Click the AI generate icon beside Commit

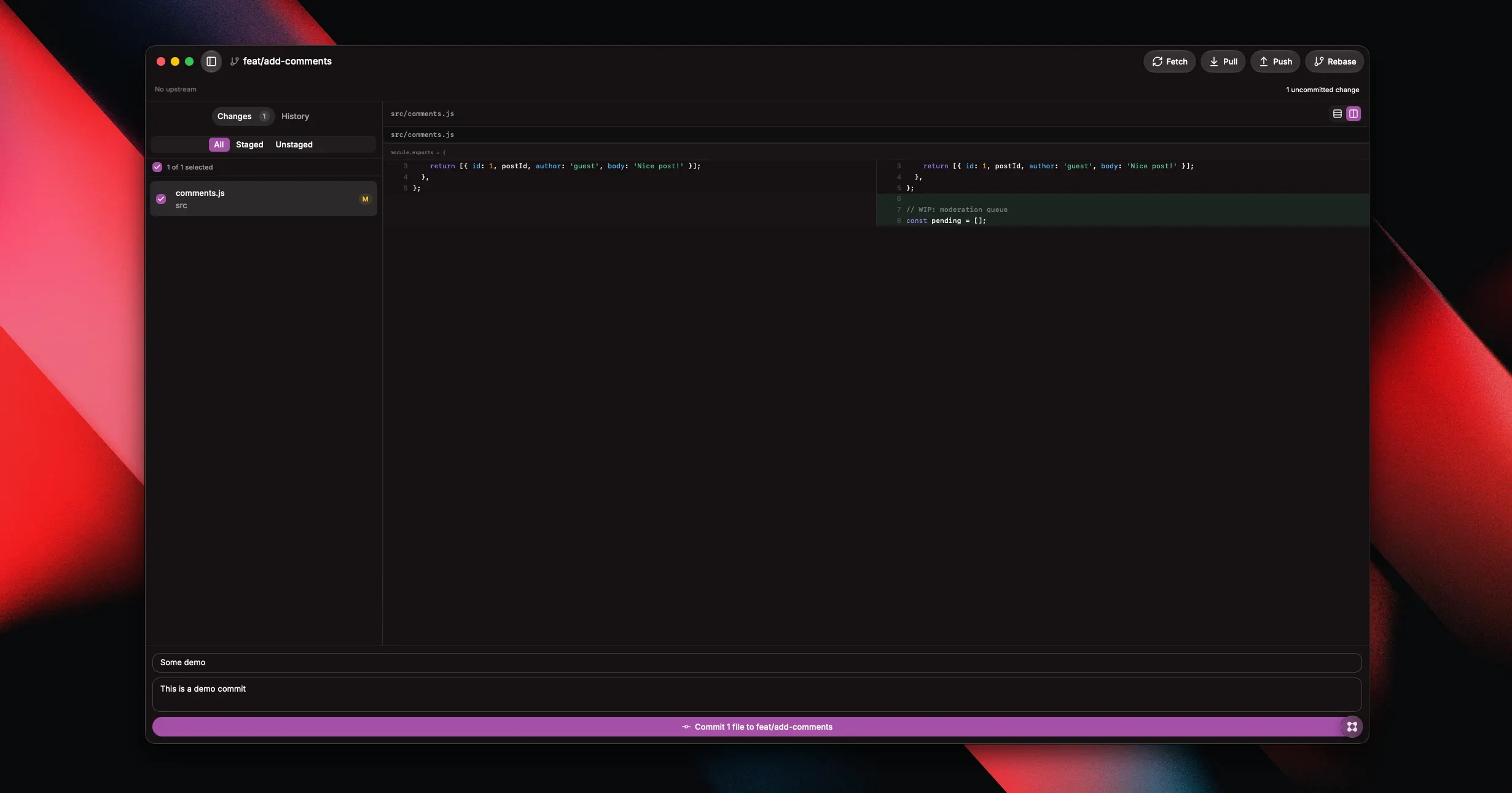[1352, 727]
